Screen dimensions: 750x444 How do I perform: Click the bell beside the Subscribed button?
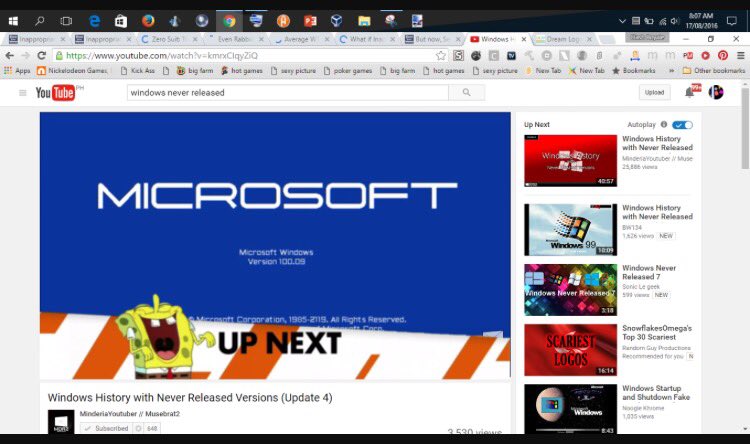(x=139, y=428)
